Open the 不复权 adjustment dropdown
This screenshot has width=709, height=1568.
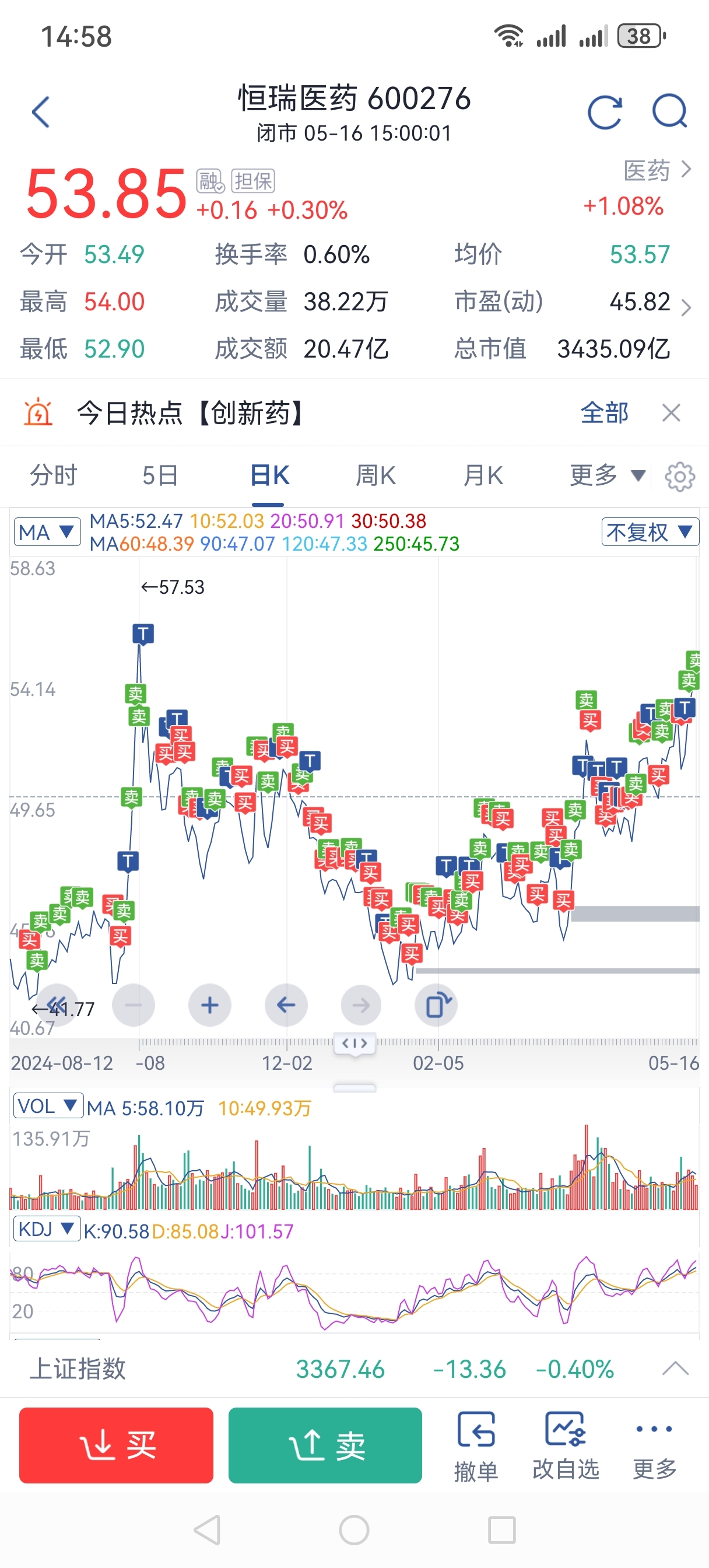tap(650, 532)
